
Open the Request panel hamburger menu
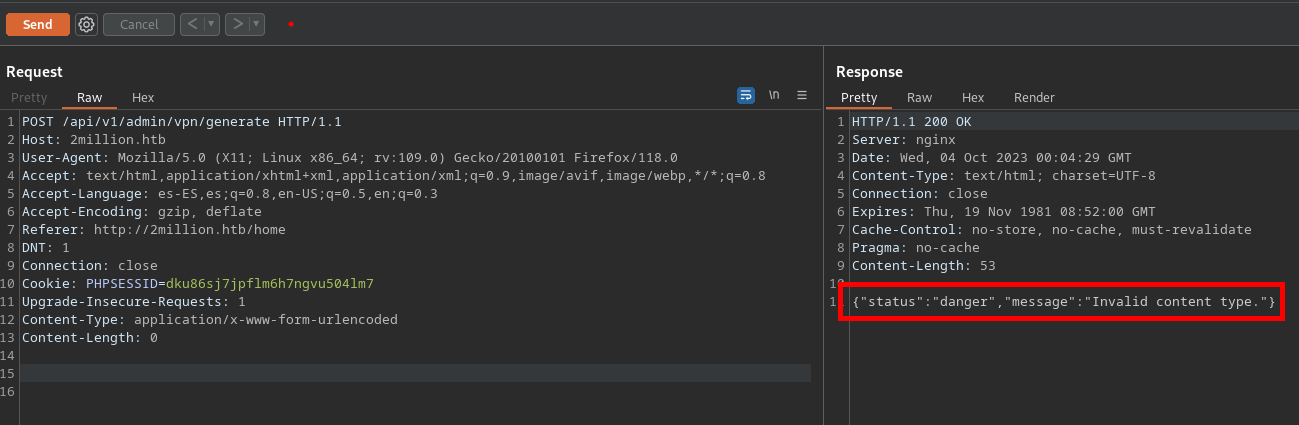click(802, 96)
